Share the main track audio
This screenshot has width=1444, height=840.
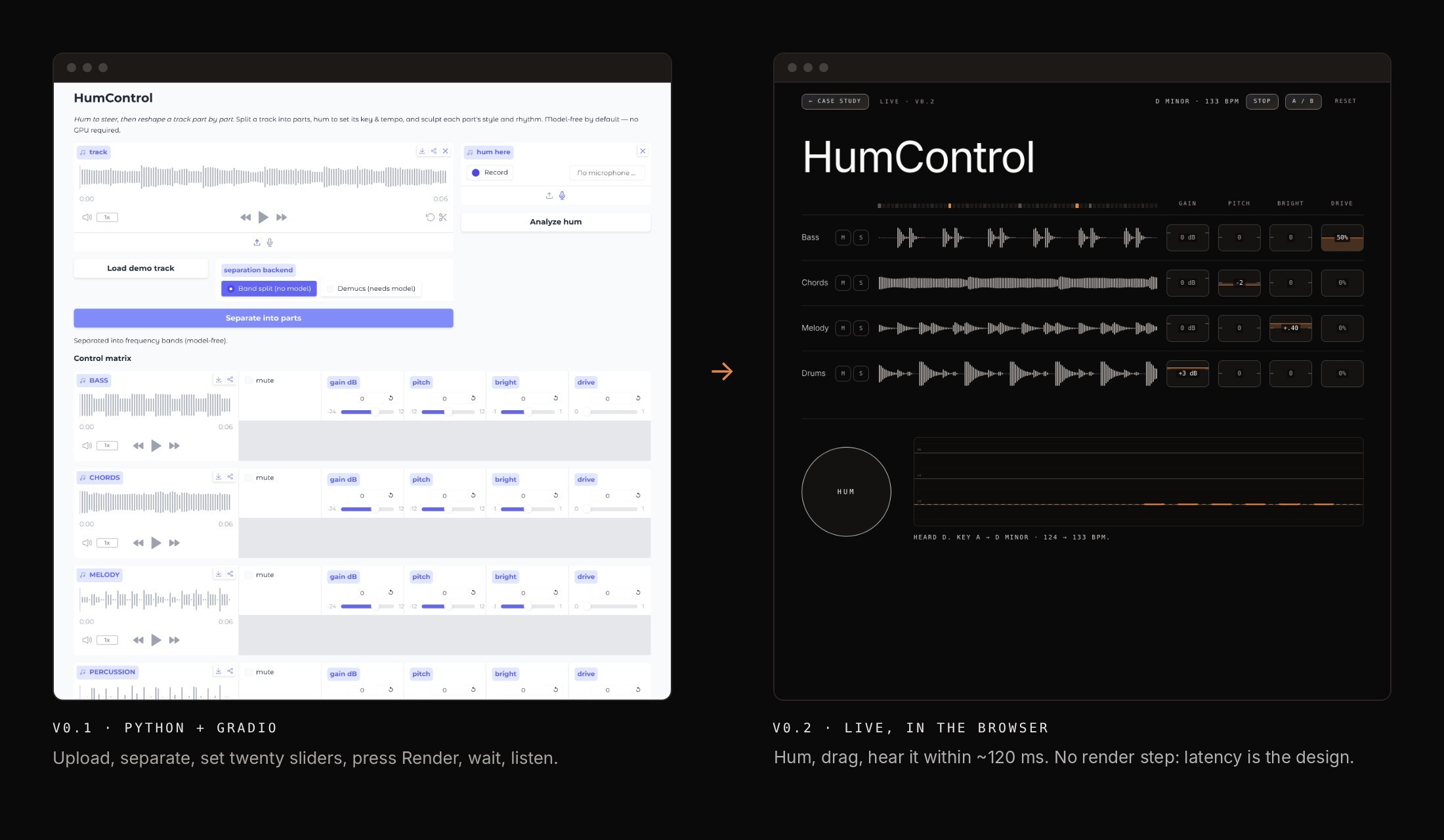(434, 151)
